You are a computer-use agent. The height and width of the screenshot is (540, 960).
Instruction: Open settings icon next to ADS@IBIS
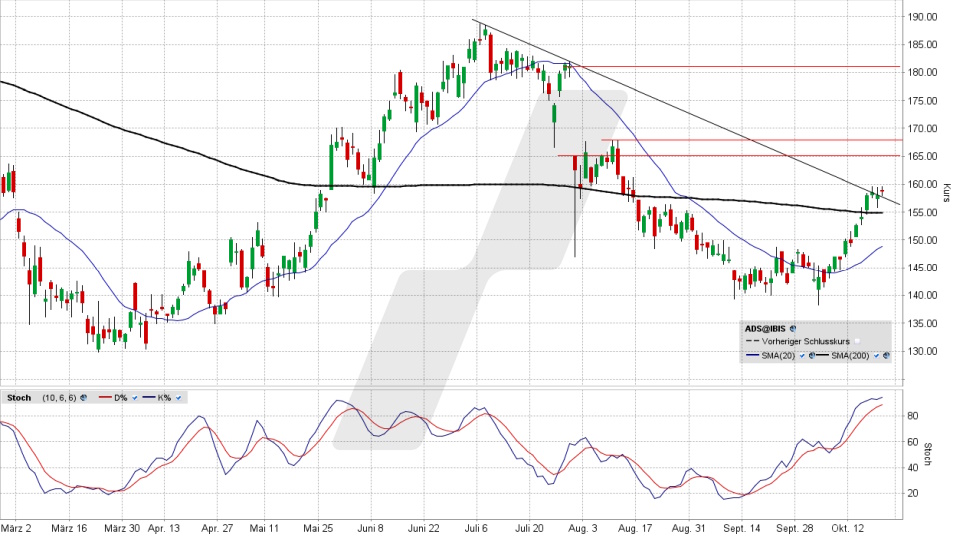(x=793, y=329)
